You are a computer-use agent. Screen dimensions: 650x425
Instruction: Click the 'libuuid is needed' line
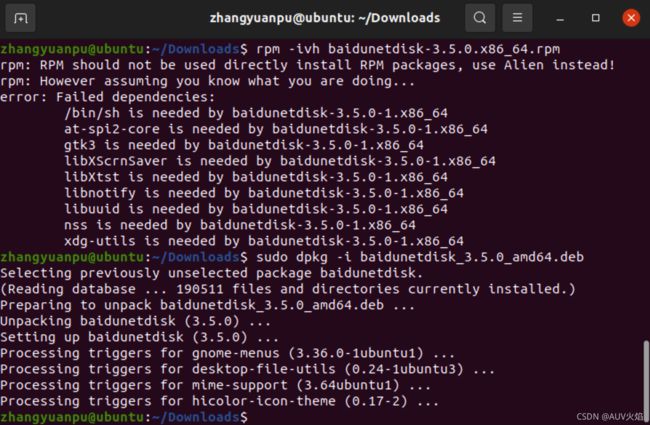(x=256, y=209)
